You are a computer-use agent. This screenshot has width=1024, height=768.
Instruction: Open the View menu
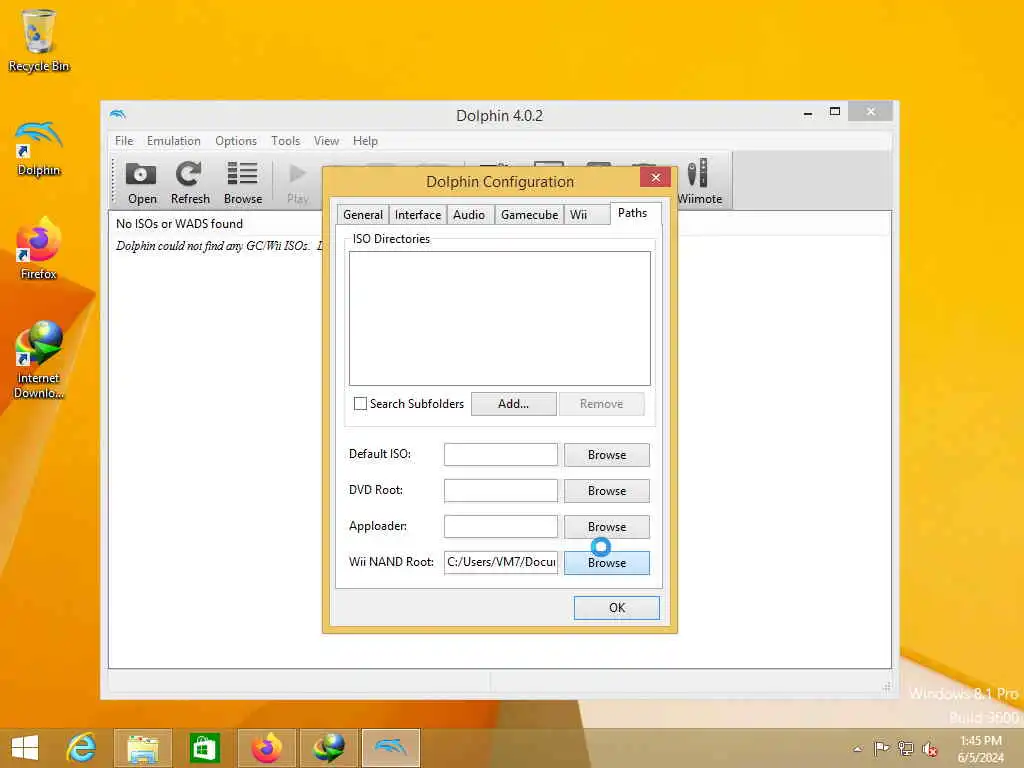(326, 141)
